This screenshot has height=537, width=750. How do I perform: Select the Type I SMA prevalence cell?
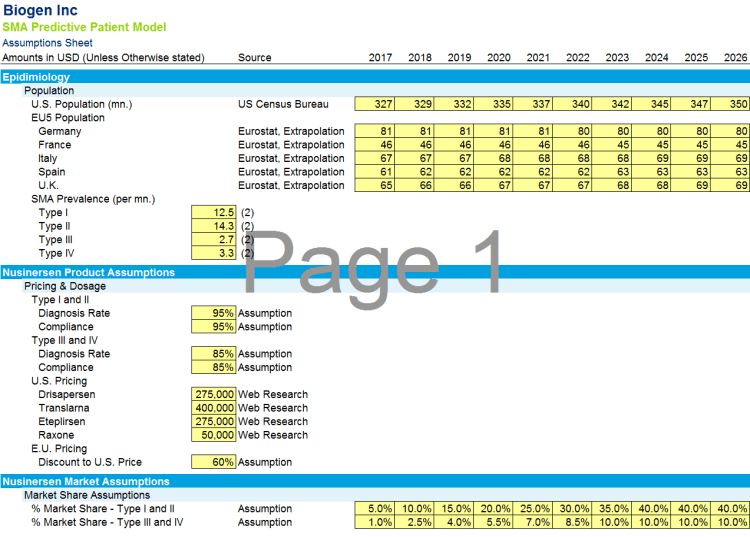click(214, 213)
